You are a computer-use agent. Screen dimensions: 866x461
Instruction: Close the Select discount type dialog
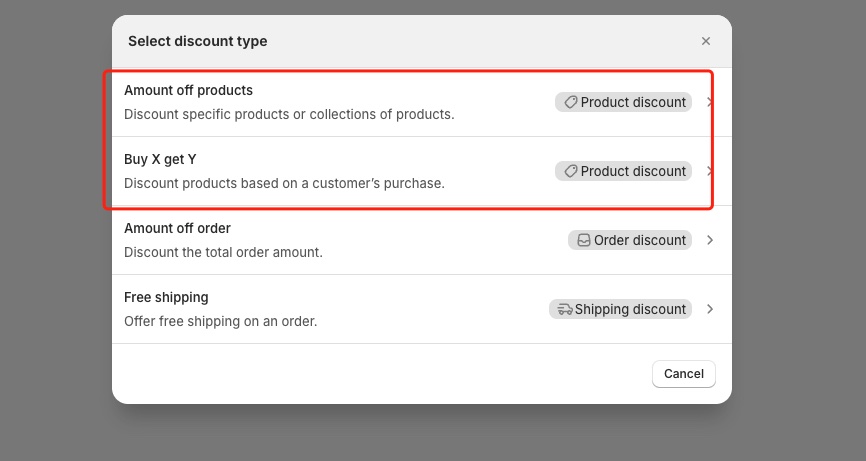pos(706,41)
